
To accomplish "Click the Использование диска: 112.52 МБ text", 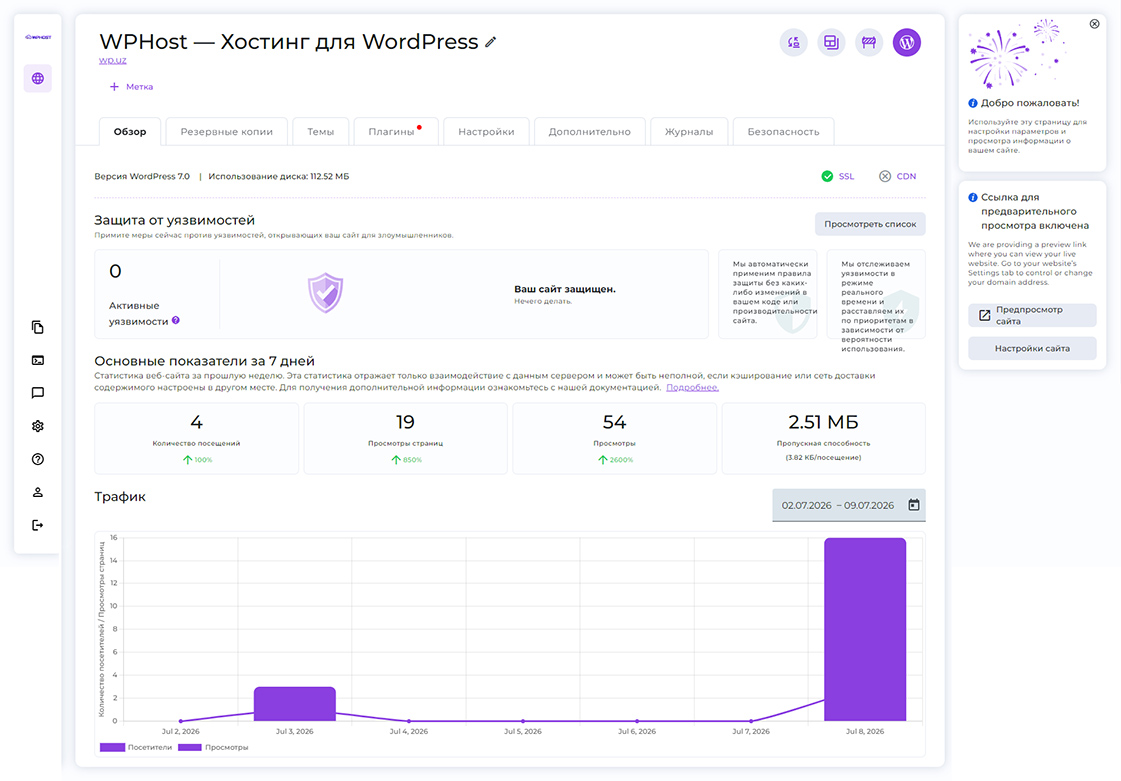I will (279, 176).
